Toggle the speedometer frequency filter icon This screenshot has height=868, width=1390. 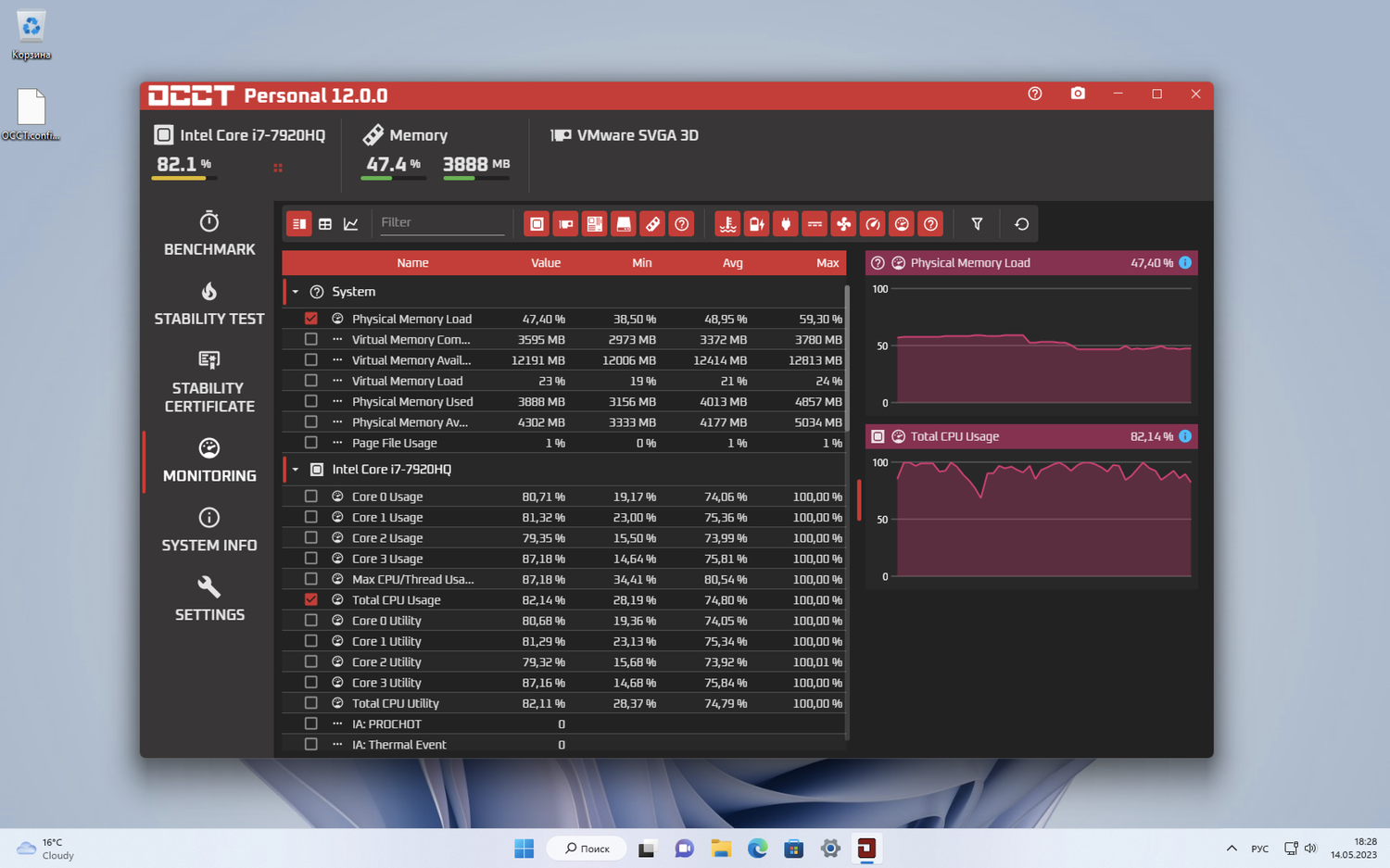[872, 223]
